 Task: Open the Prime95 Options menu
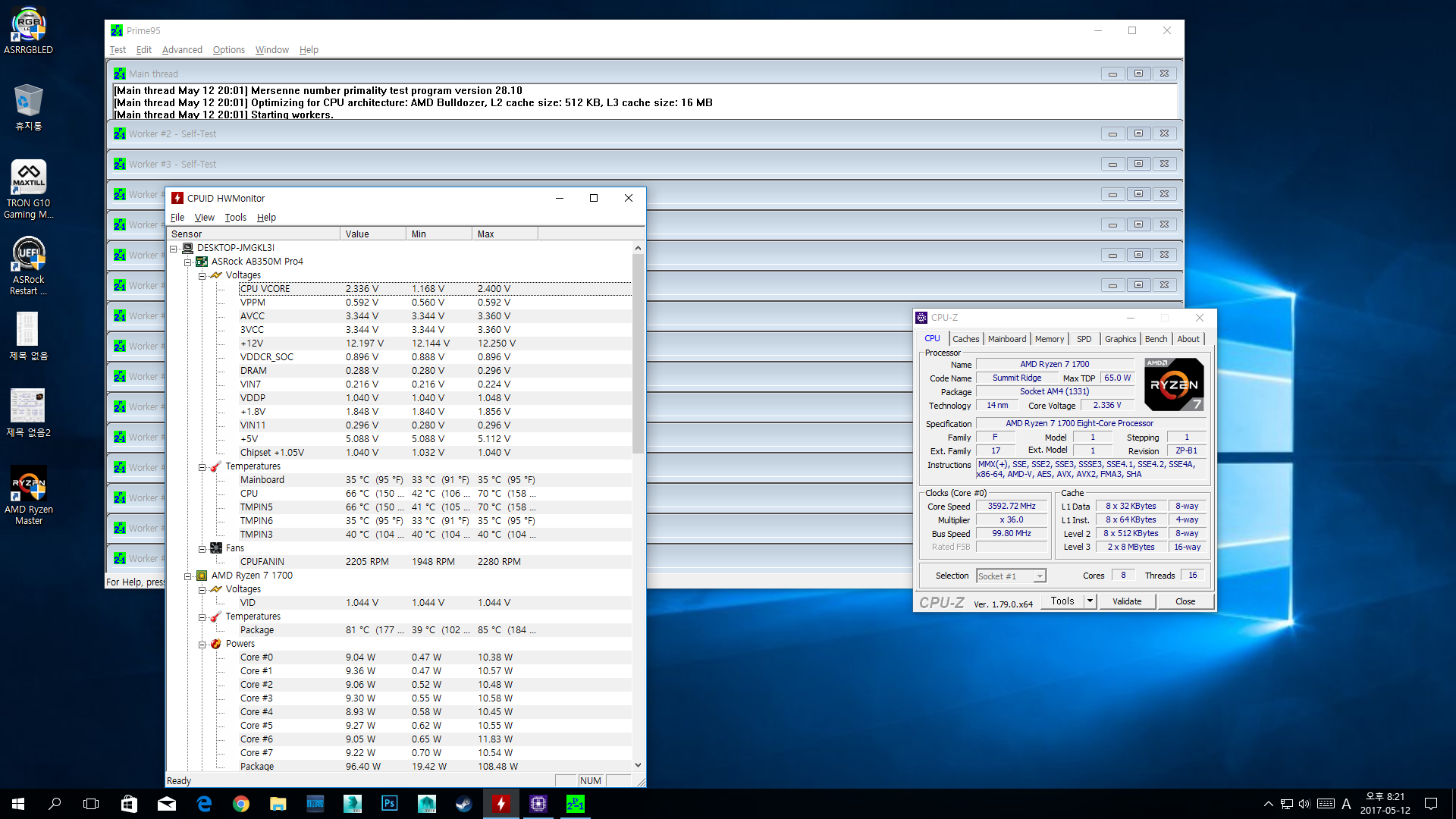tap(228, 50)
